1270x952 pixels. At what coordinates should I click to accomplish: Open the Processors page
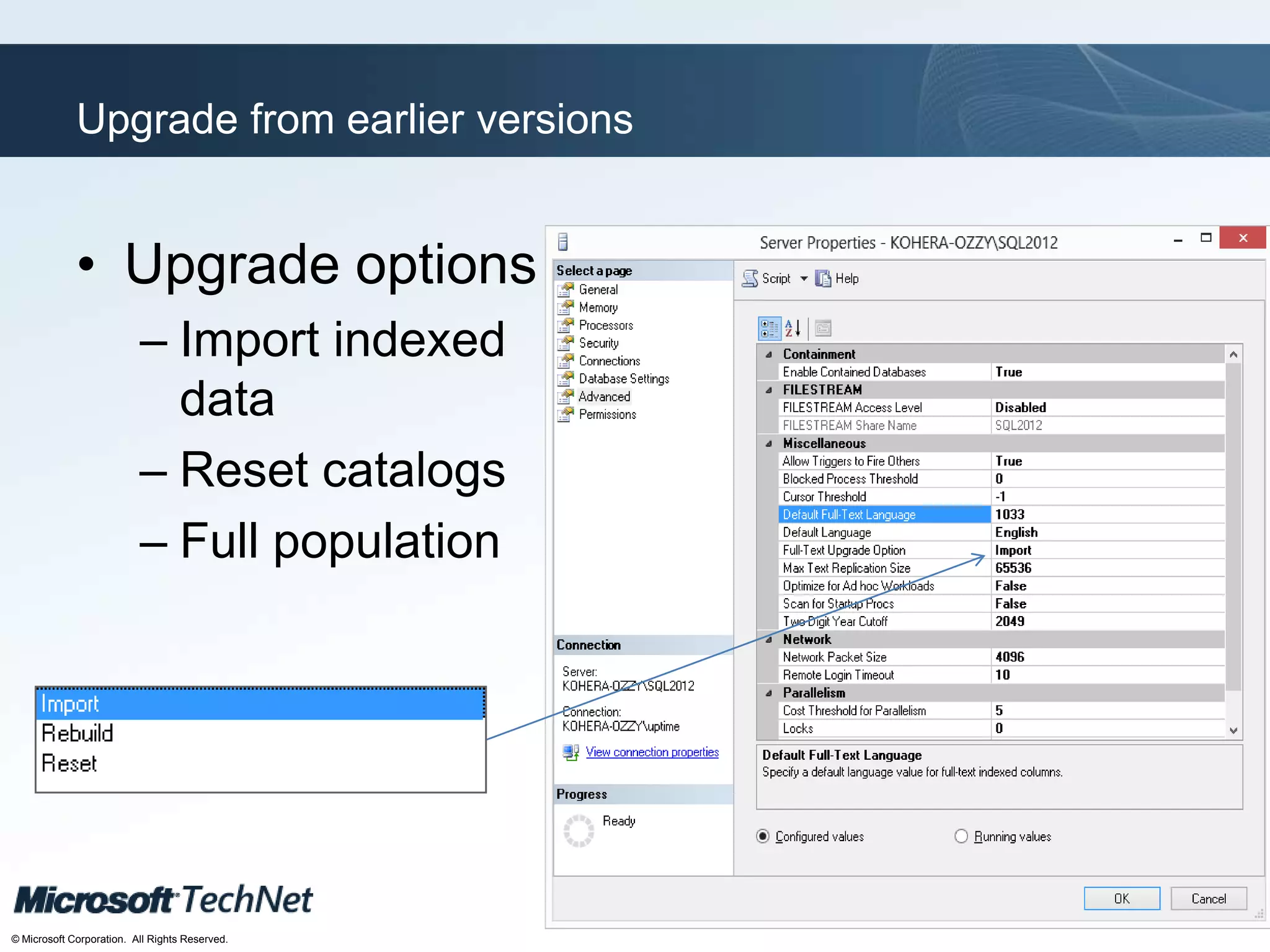(x=606, y=325)
